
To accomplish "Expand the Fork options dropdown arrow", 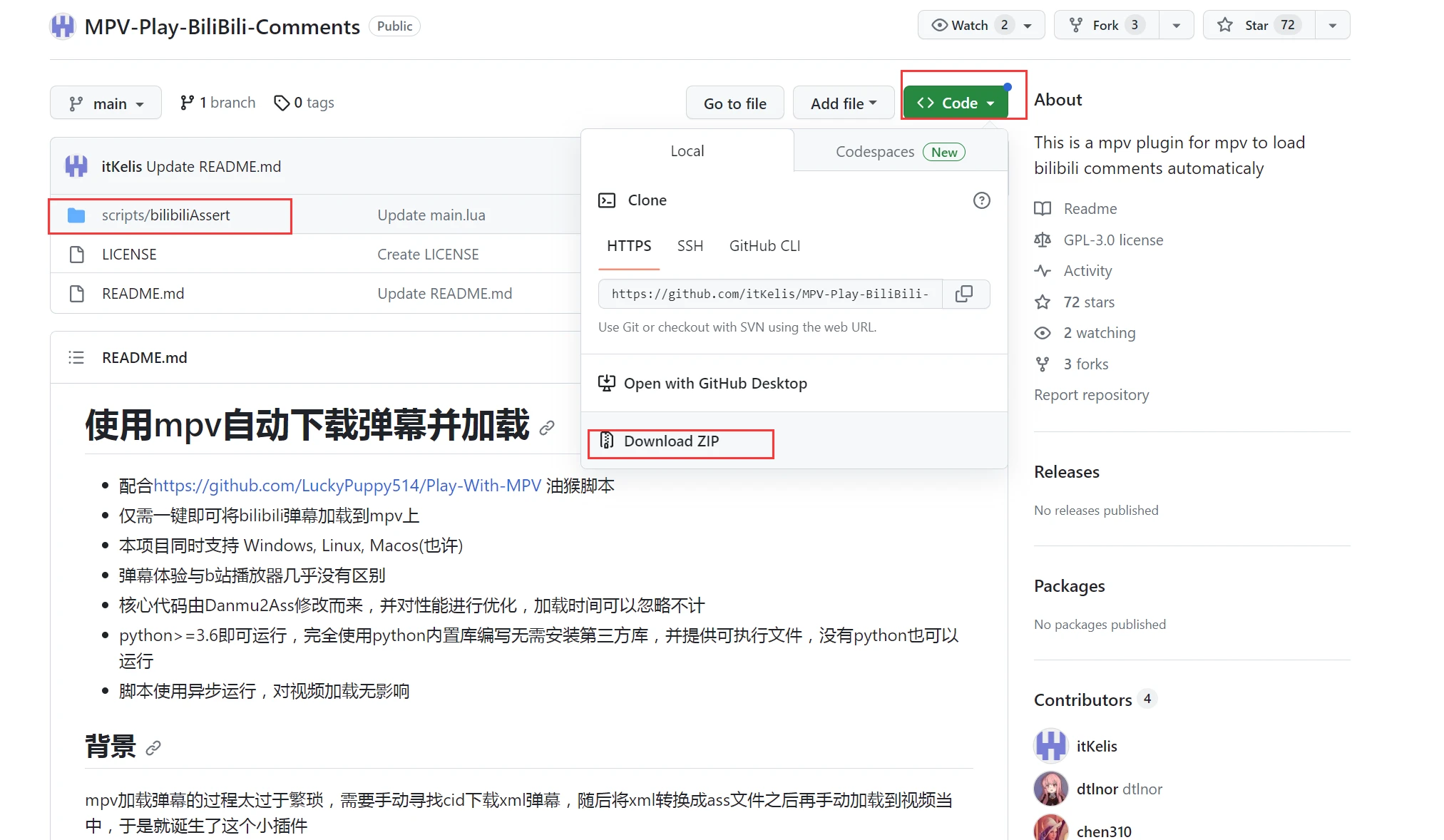I will 1177,26.
